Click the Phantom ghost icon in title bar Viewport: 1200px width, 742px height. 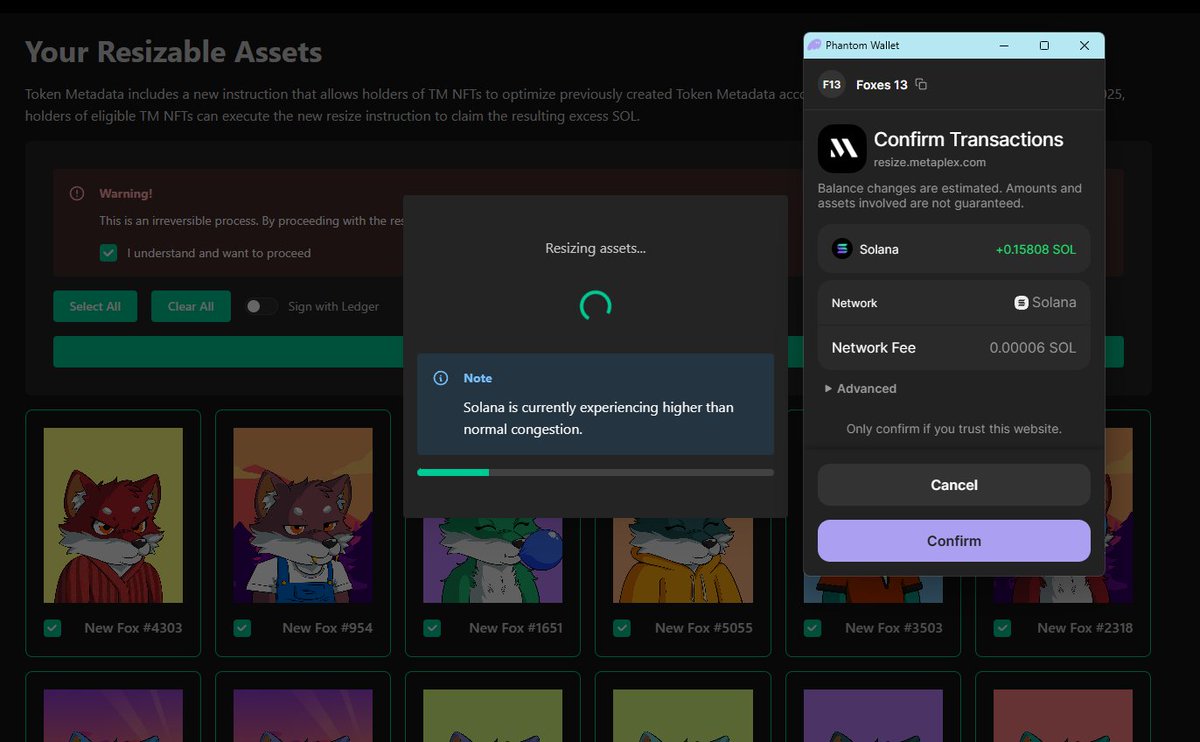815,46
